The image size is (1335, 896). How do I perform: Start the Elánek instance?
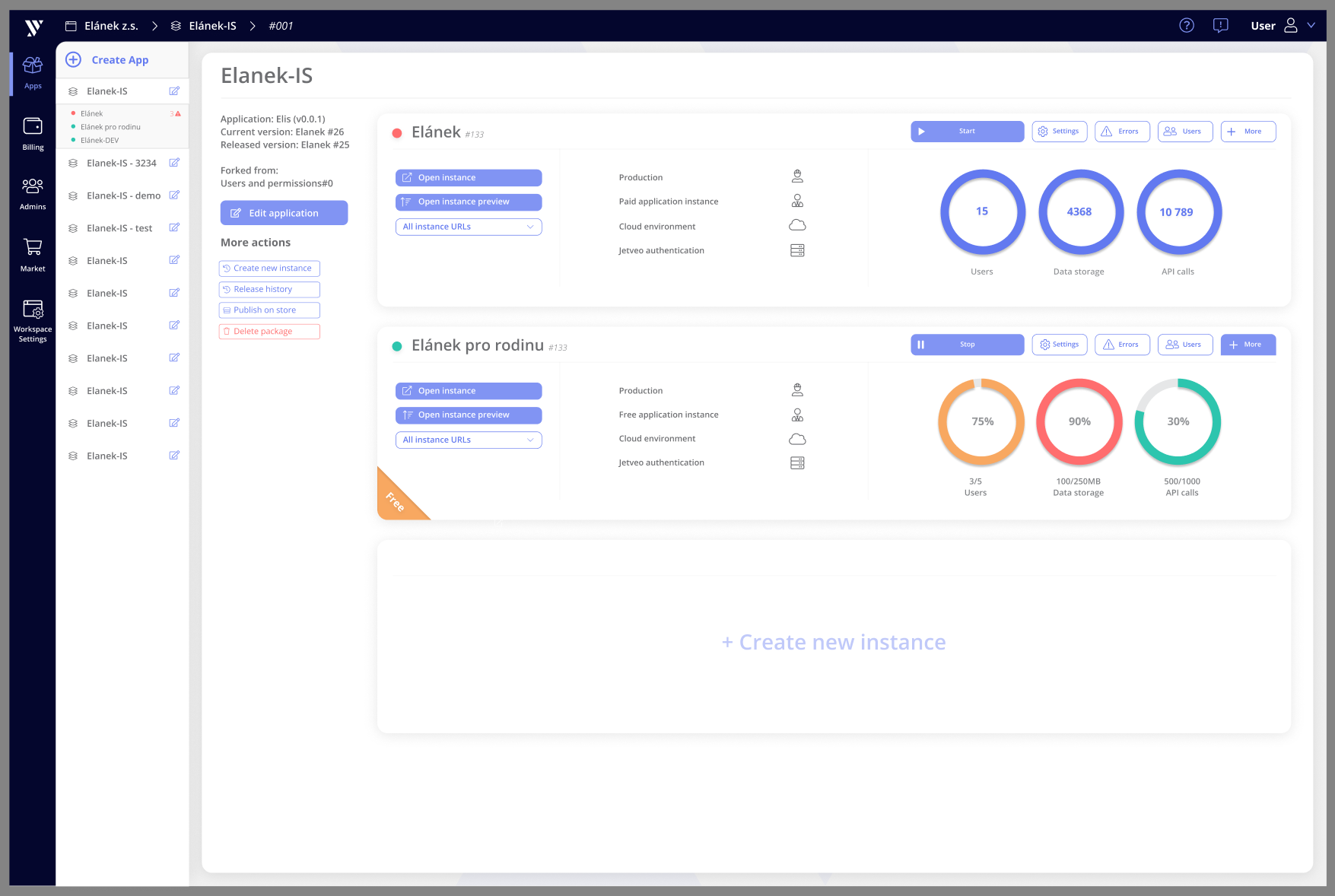coord(967,131)
